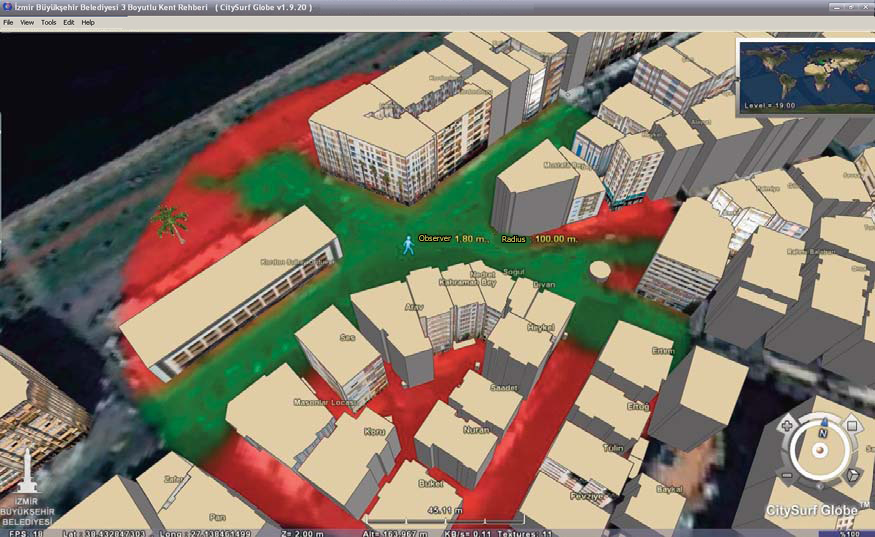
Task: Click the application icon in title bar
Action: coord(7,7)
